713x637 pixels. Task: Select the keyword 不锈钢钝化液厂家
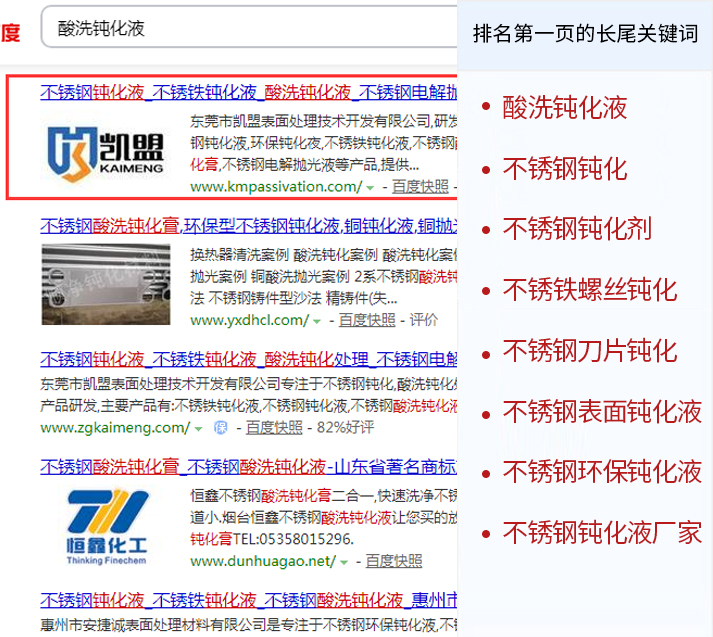coord(602,532)
